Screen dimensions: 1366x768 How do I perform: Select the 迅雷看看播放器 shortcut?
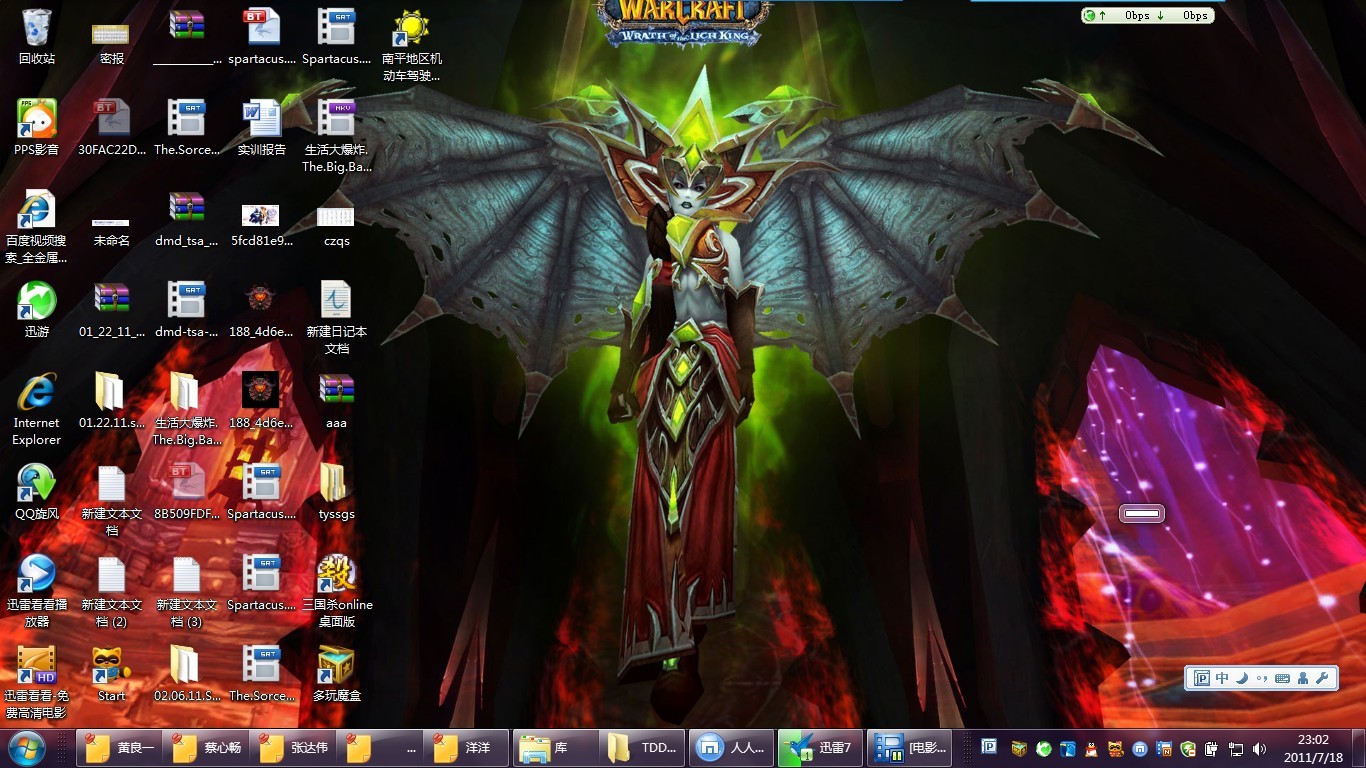point(36,591)
